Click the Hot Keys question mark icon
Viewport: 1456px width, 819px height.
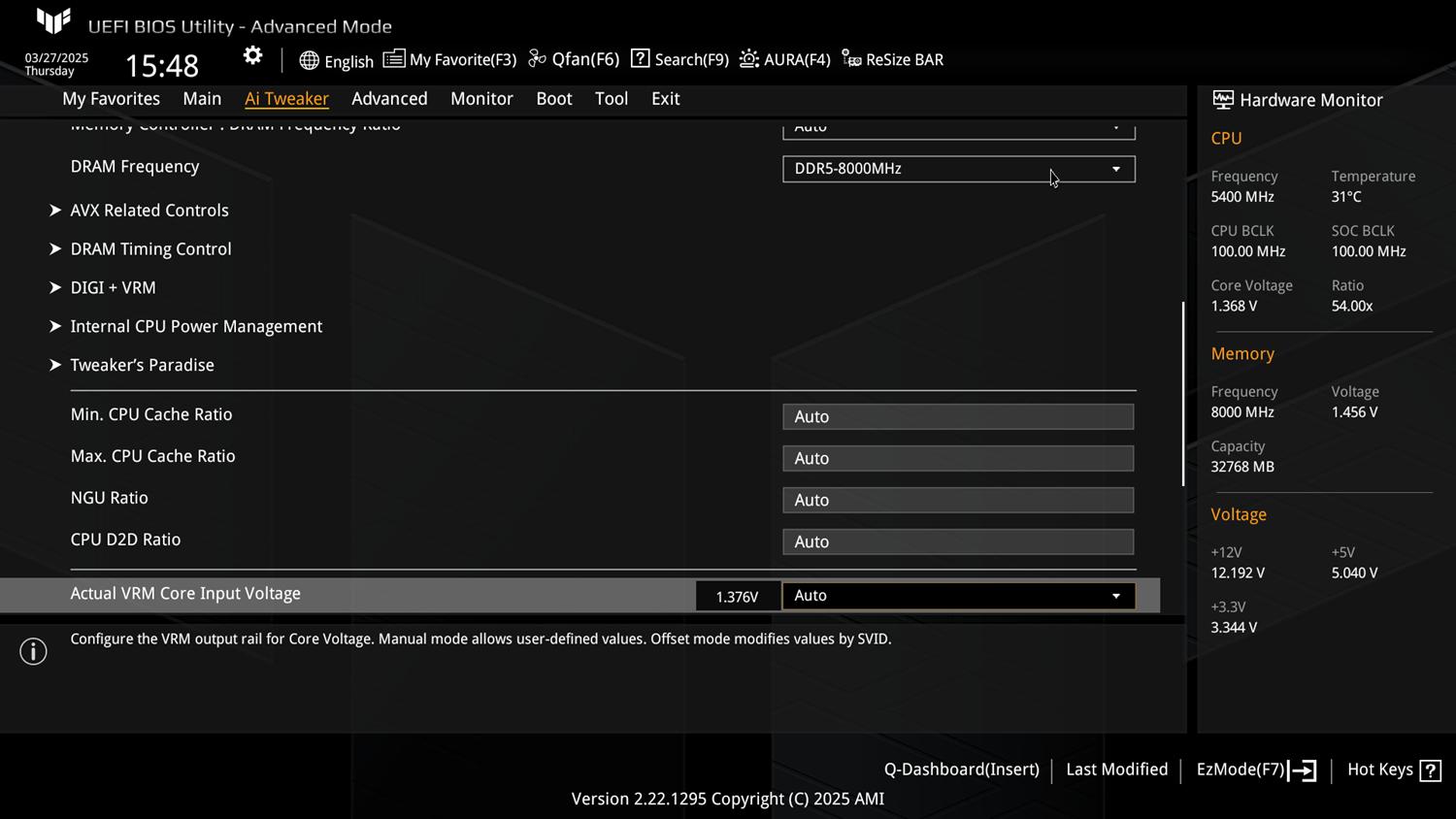pyautogui.click(x=1430, y=770)
